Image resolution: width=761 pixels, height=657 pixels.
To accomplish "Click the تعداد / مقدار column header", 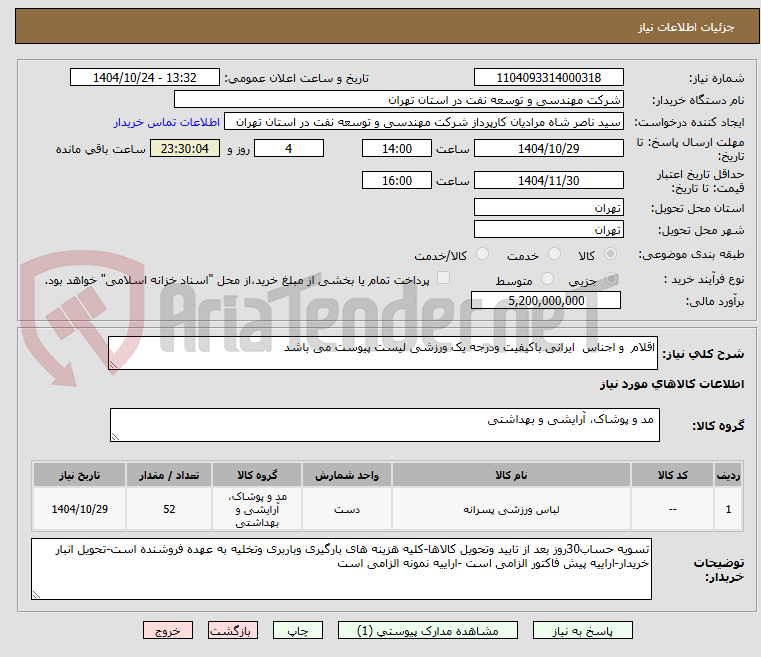I will tap(169, 475).
